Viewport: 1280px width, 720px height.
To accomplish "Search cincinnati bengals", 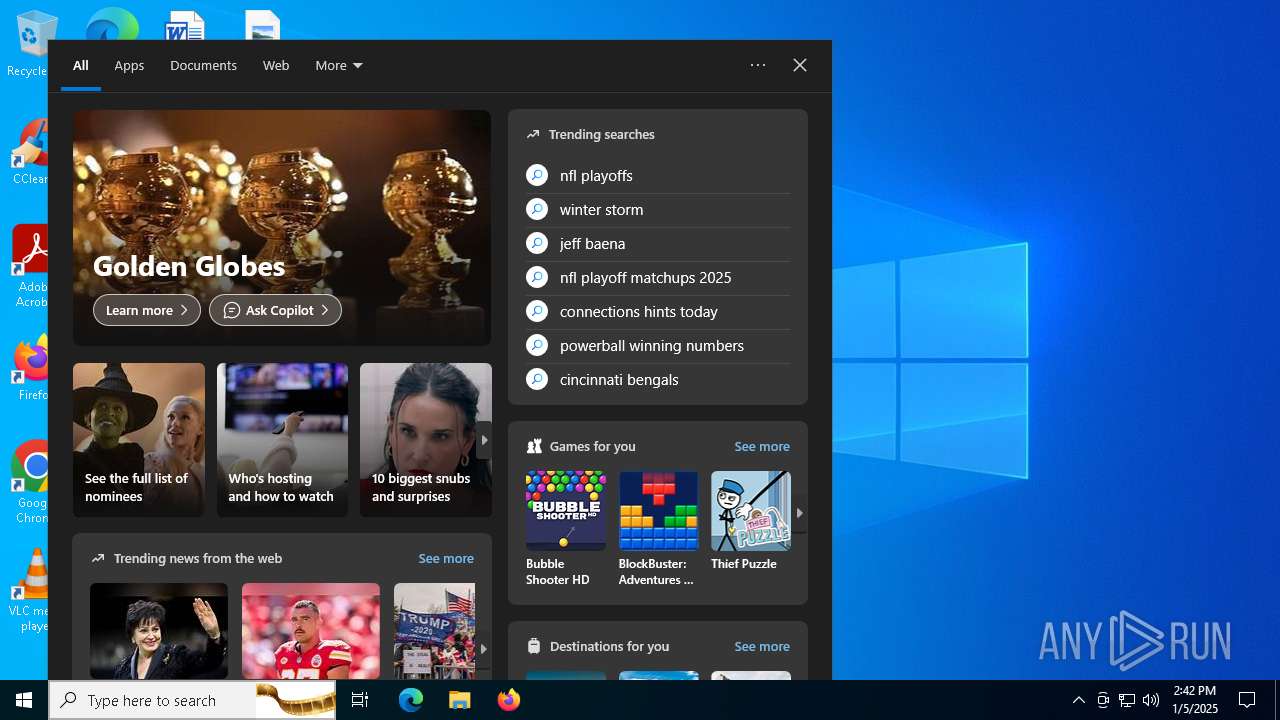I will pyautogui.click(x=619, y=379).
